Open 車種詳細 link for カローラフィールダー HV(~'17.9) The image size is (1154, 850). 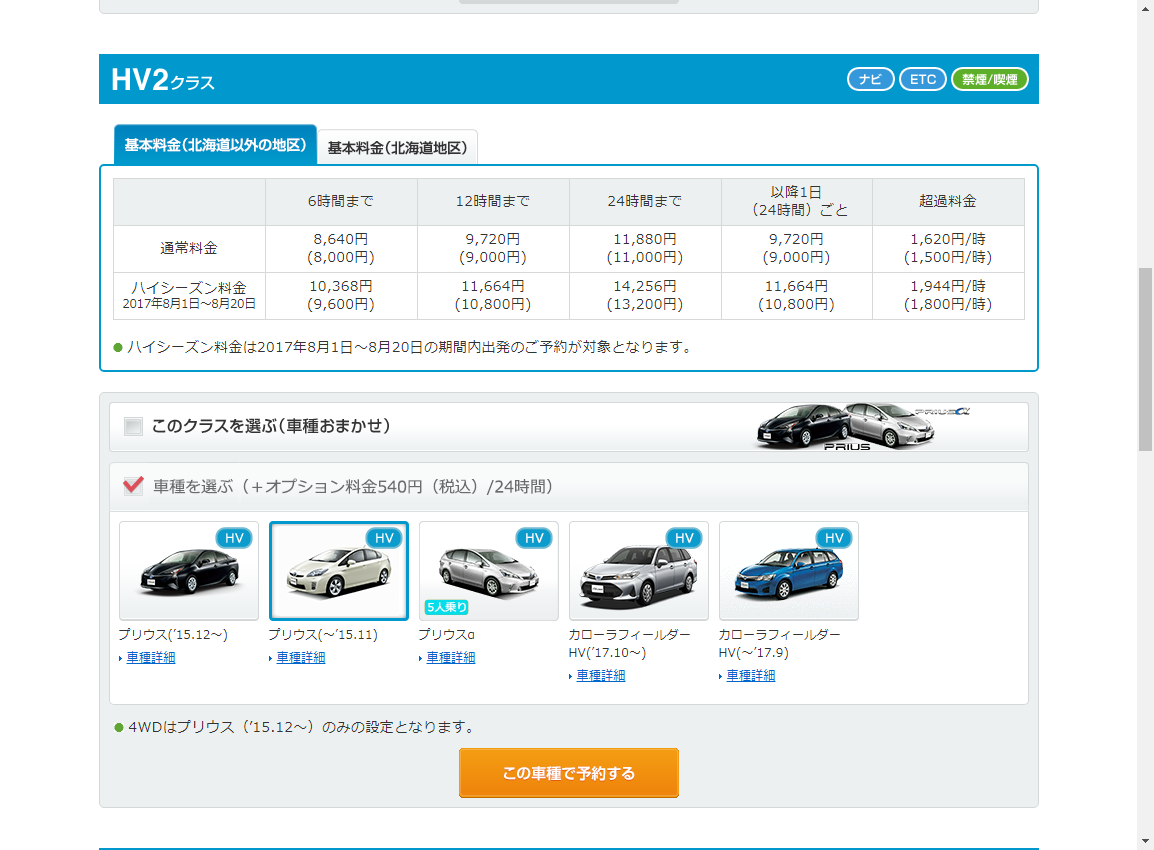pos(751,676)
